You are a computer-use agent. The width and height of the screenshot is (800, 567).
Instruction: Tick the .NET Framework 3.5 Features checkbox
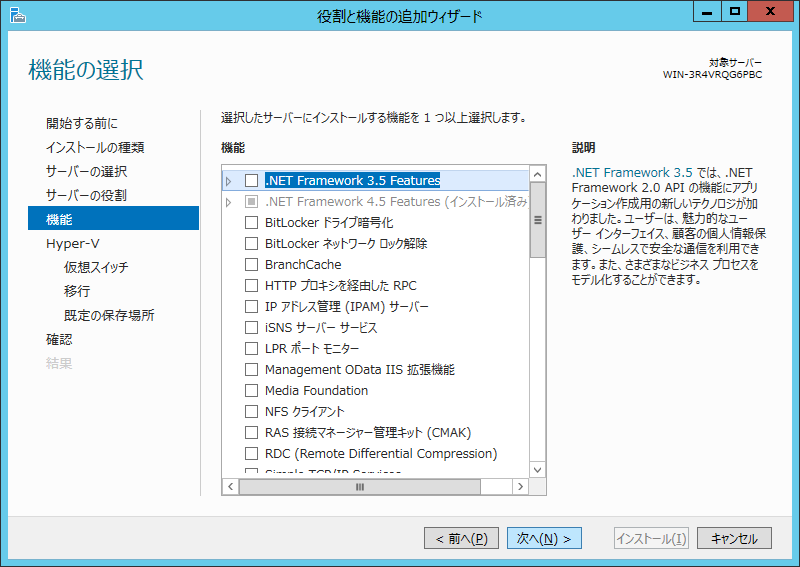coord(251,181)
